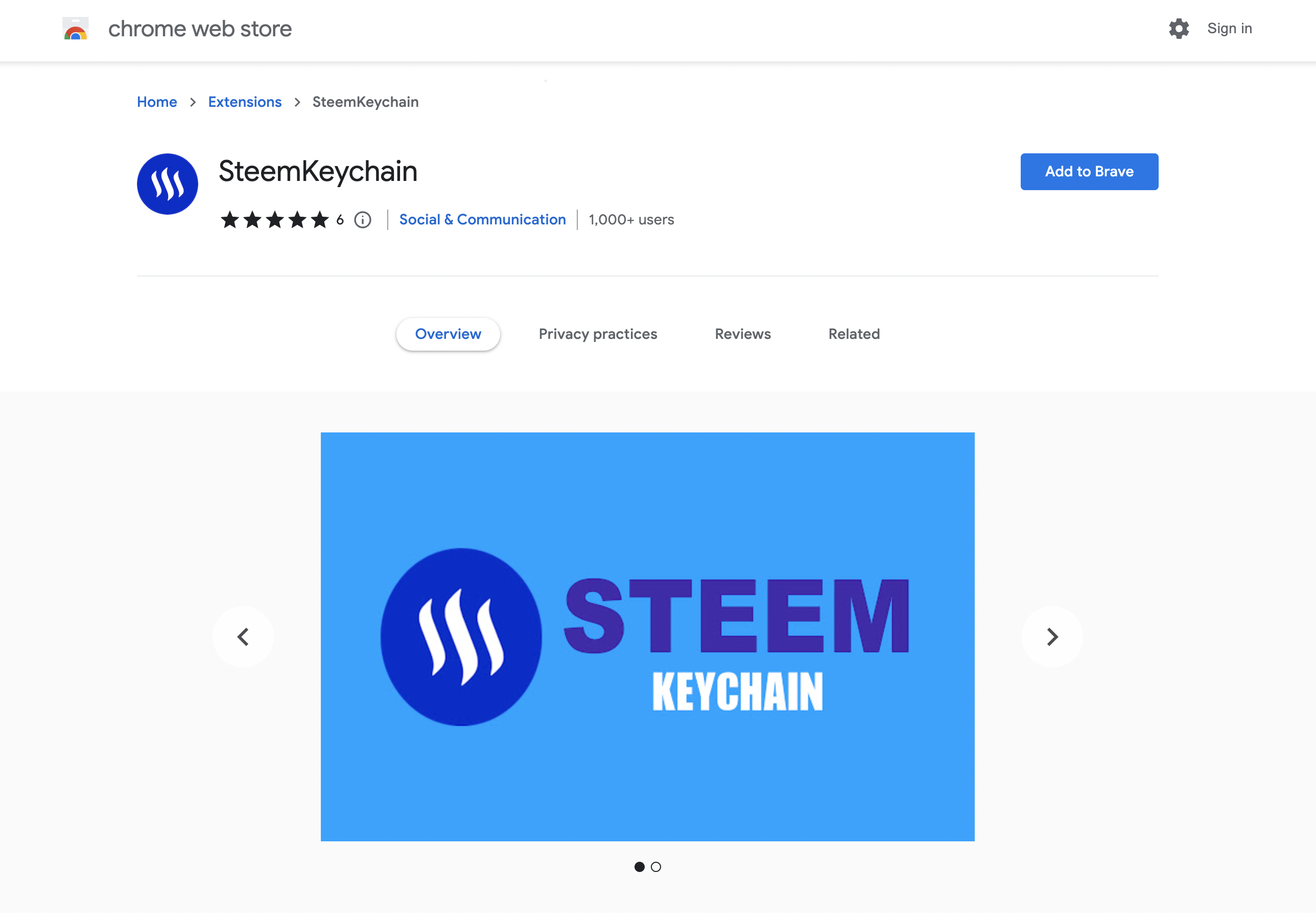Open the Social & Communication category link
Image resolution: width=1316 pixels, height=918 pixels.
tap(482, 220)
